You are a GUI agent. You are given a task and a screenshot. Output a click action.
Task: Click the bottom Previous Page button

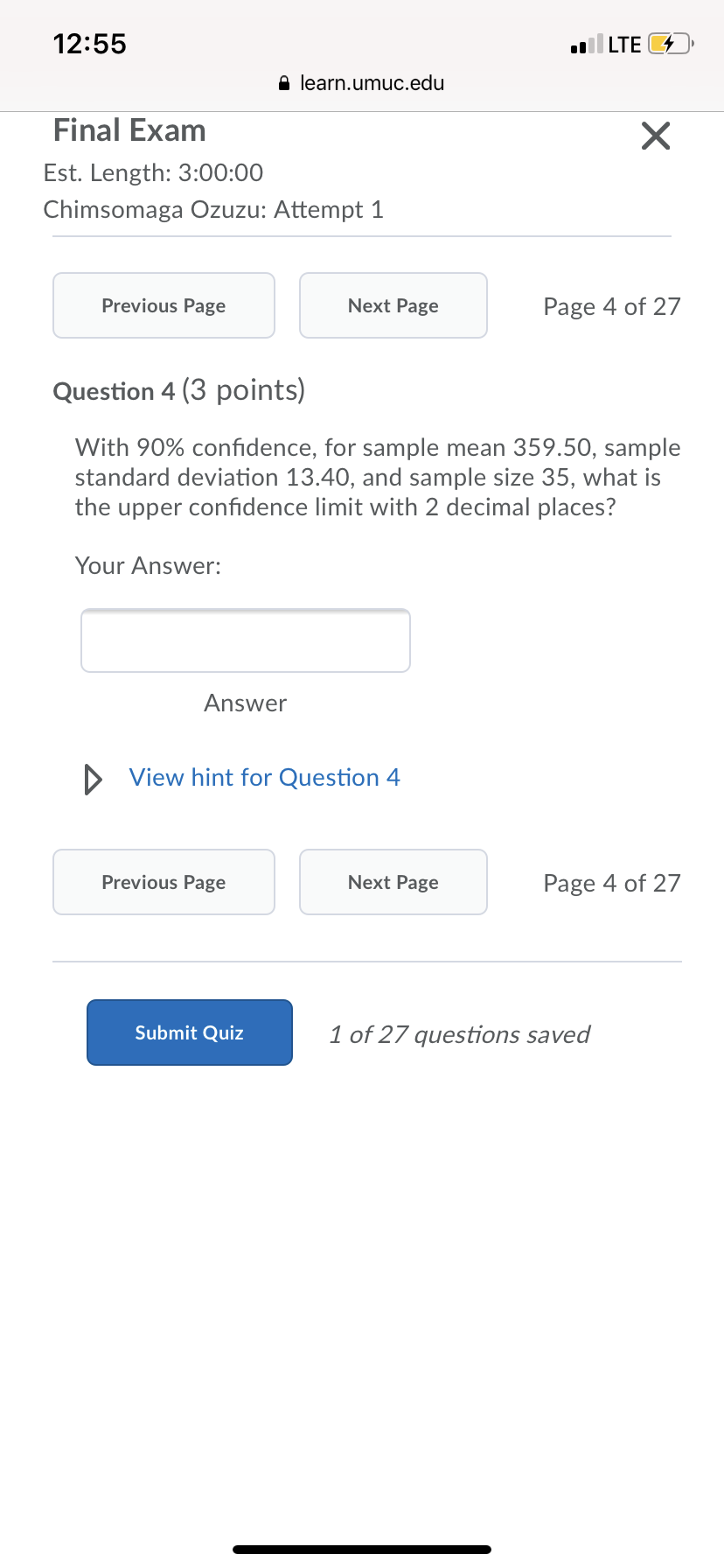click(x=164, y=882)
